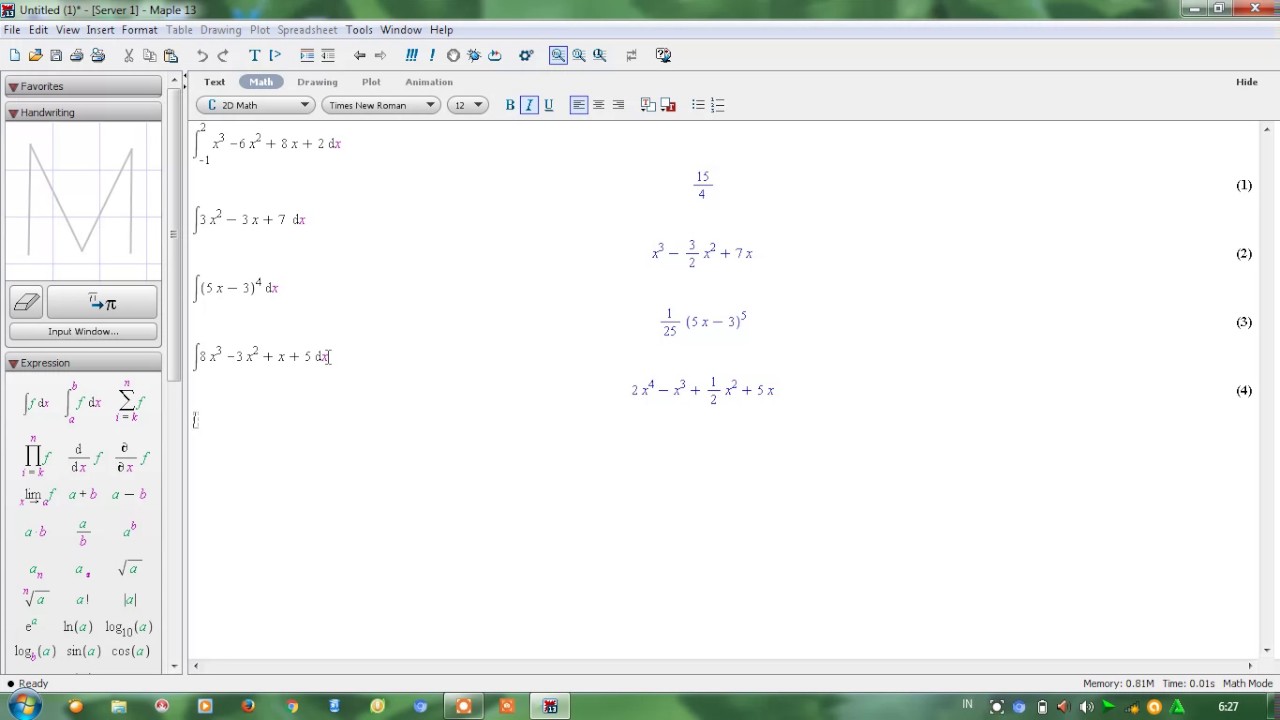Image resolution: width=1280 pixels, height=720 pixels.
Task: Go back with left arrow icon
Action: pyautogui.click(x=359, y=55)
